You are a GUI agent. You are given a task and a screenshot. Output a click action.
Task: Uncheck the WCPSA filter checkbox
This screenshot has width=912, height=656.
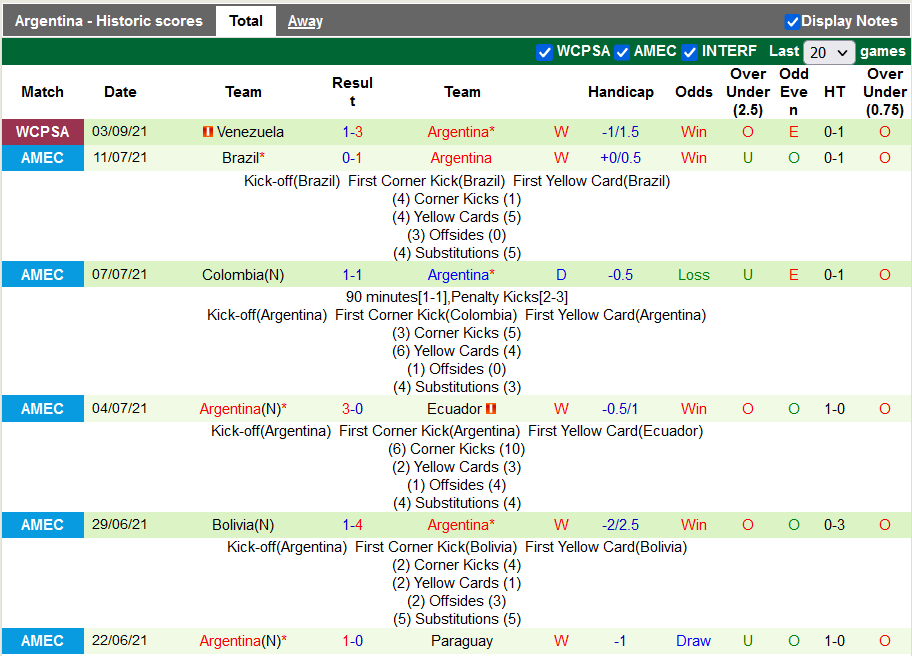point(544,52)
